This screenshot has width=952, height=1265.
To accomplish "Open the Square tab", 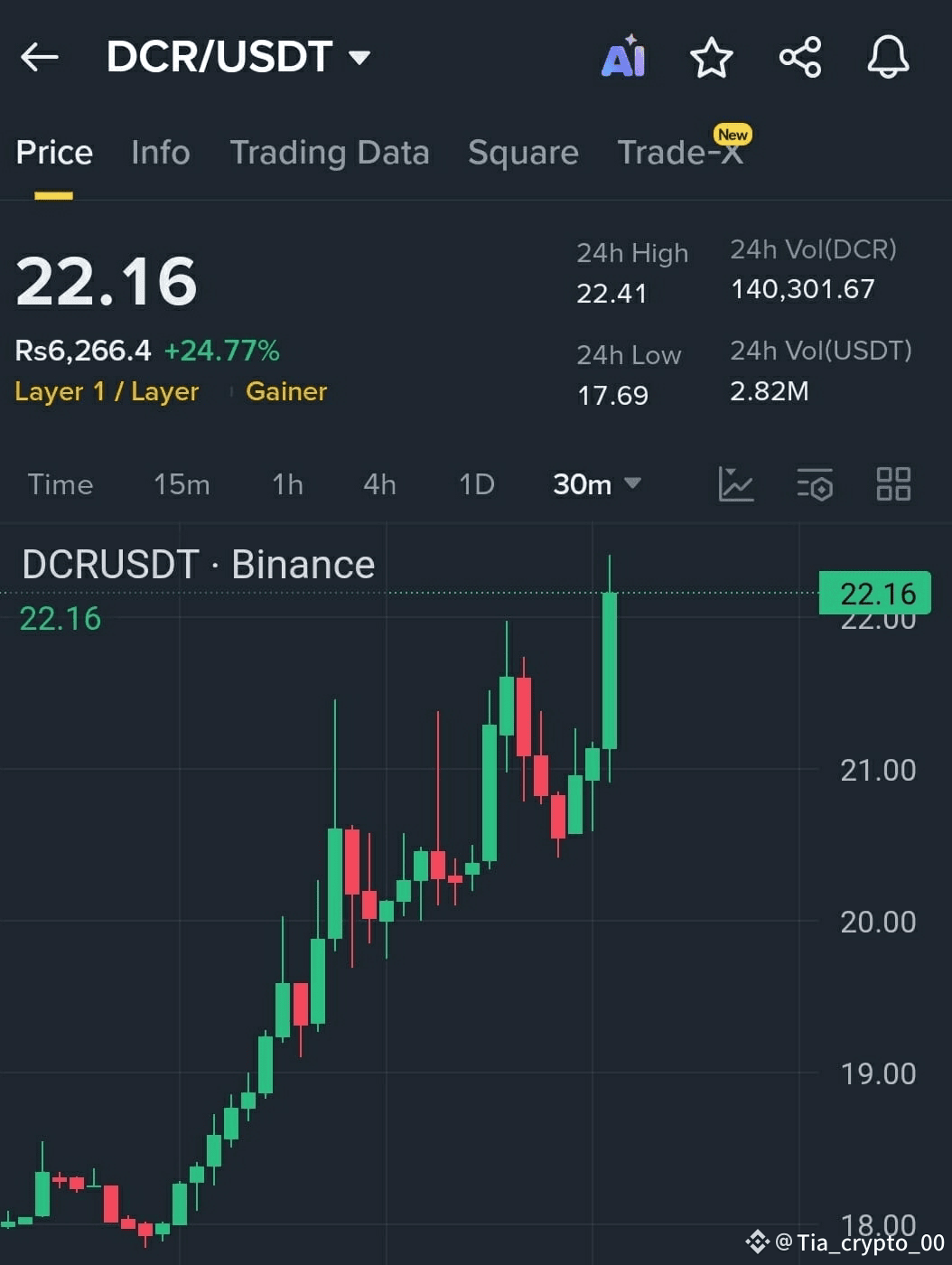I will [523, 153].
